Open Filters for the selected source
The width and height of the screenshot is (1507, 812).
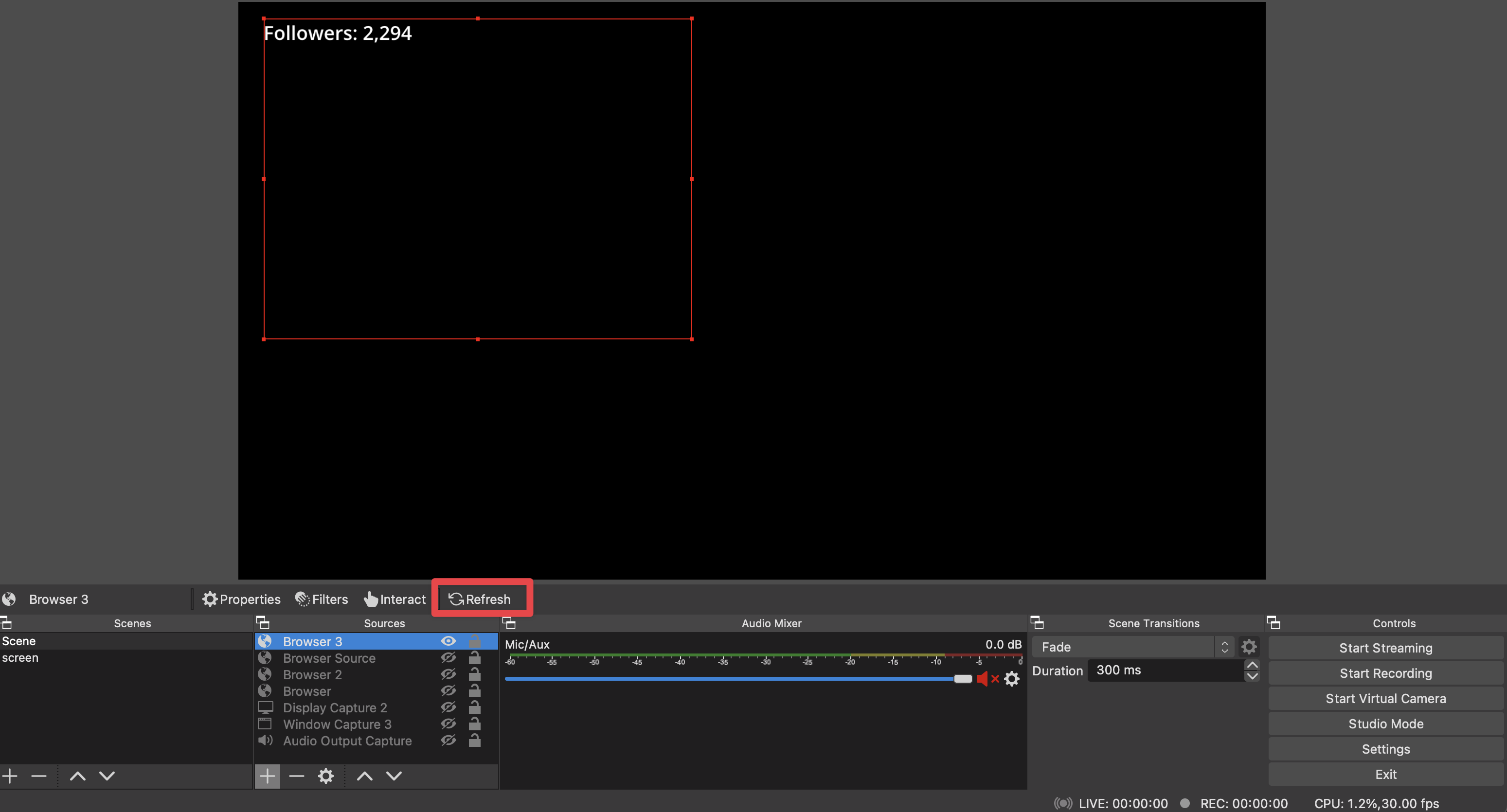(x=321, y=599)
